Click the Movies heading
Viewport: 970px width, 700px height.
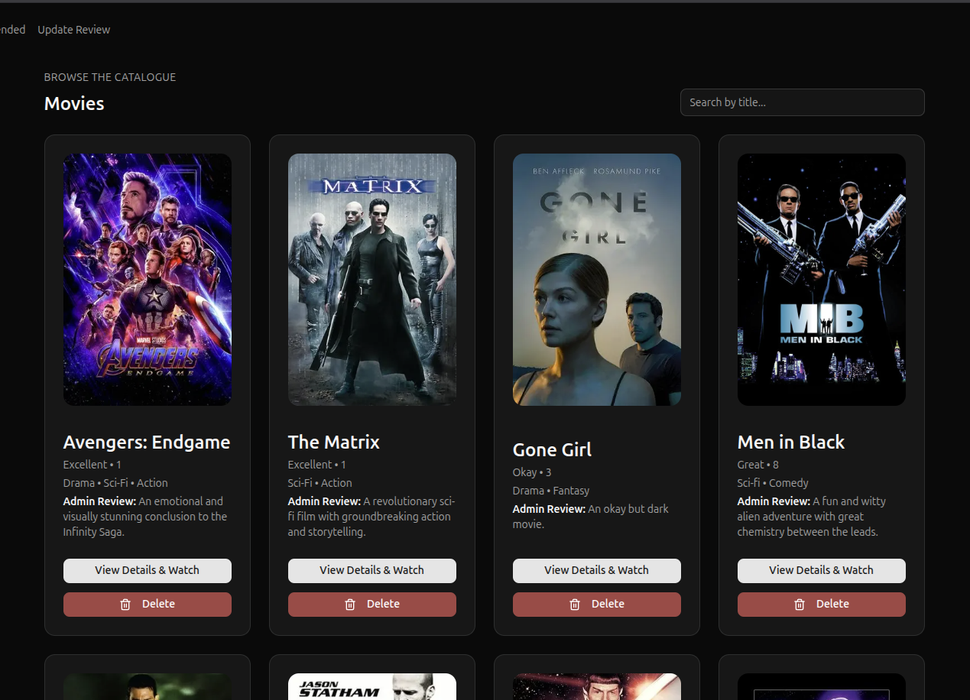click(x=74, y=103)
